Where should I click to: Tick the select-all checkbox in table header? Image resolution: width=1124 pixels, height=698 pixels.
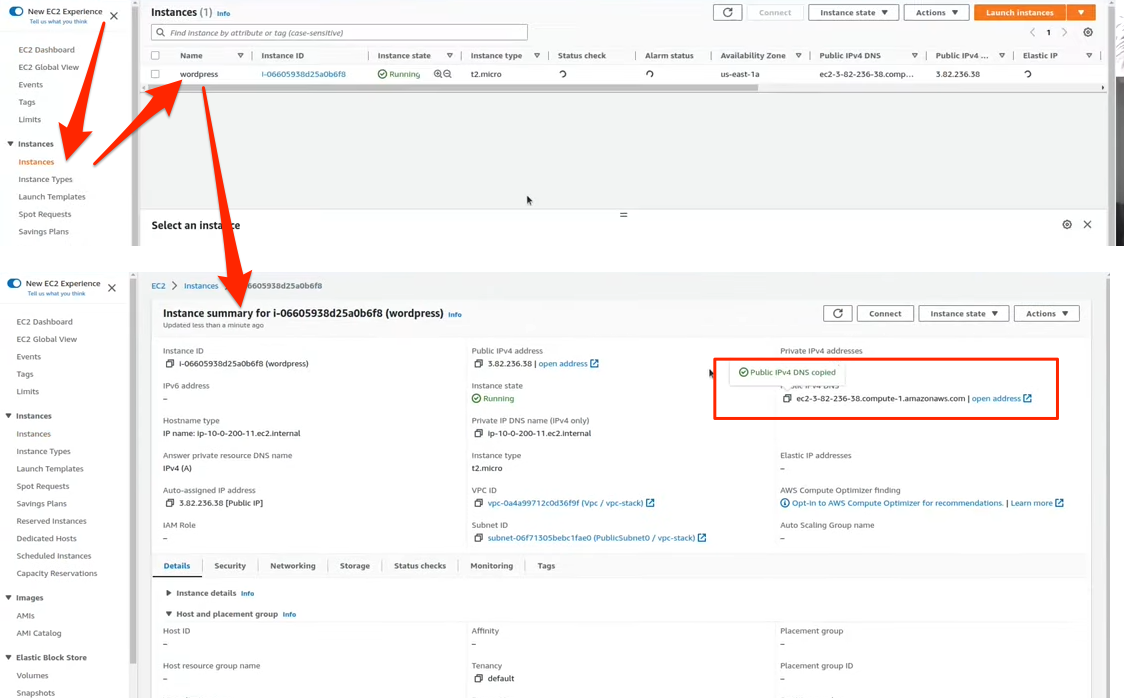155,56
